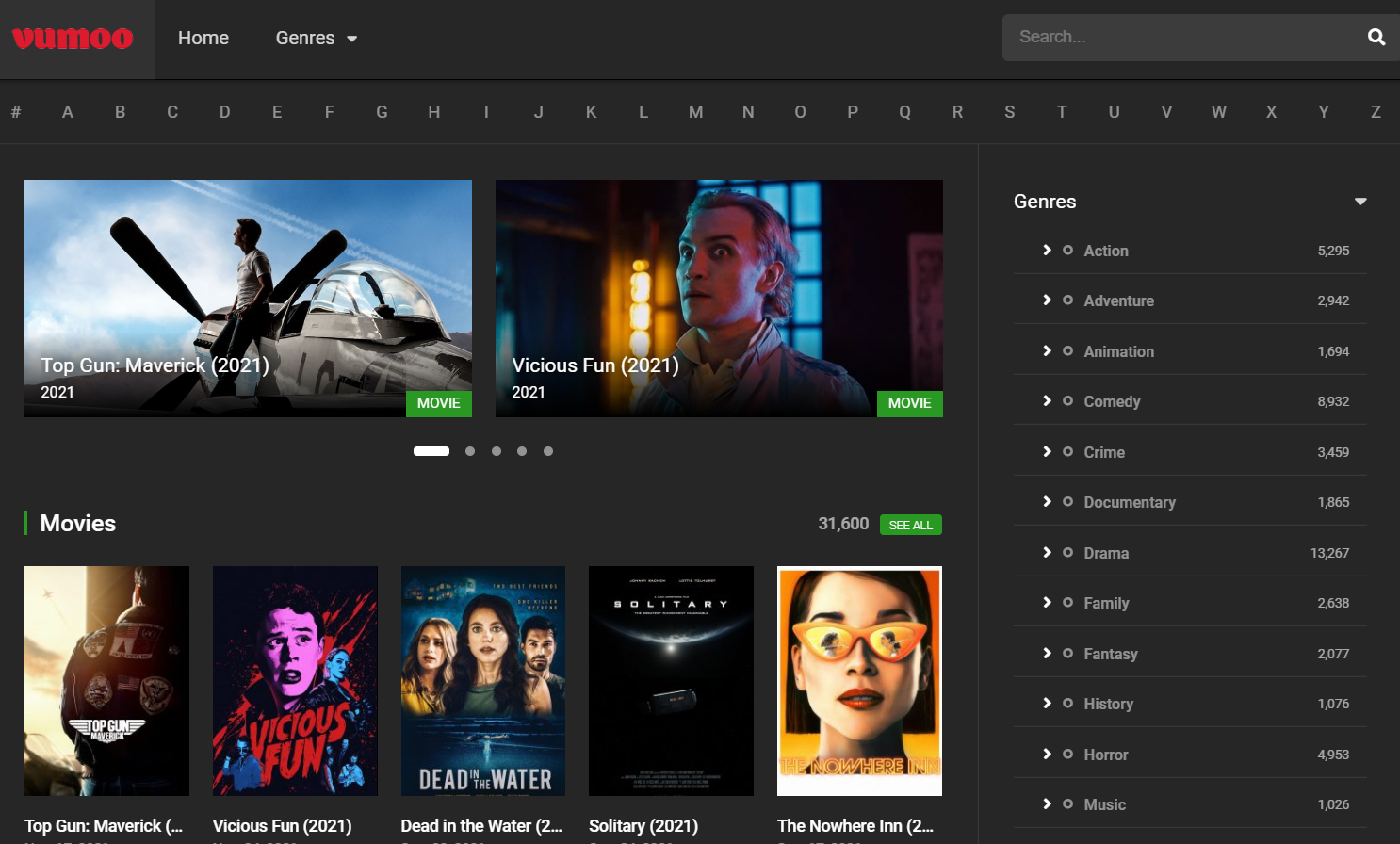The image size is (1400, 844).
Task: Expand the Music genre chevron
Action: pyautogui.click(x=1047, y=803)
